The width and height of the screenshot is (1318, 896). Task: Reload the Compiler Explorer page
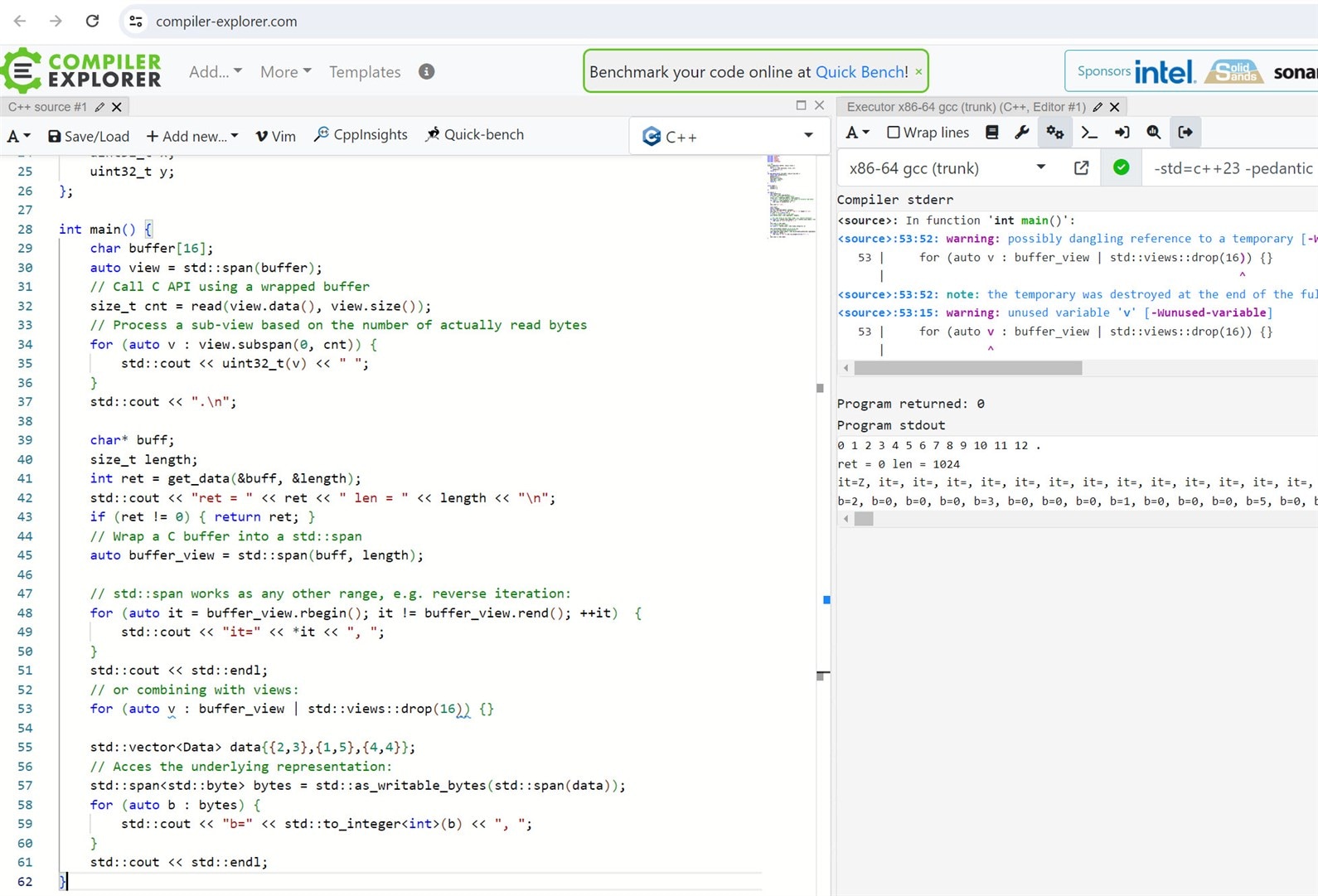(x=92, y=21)
